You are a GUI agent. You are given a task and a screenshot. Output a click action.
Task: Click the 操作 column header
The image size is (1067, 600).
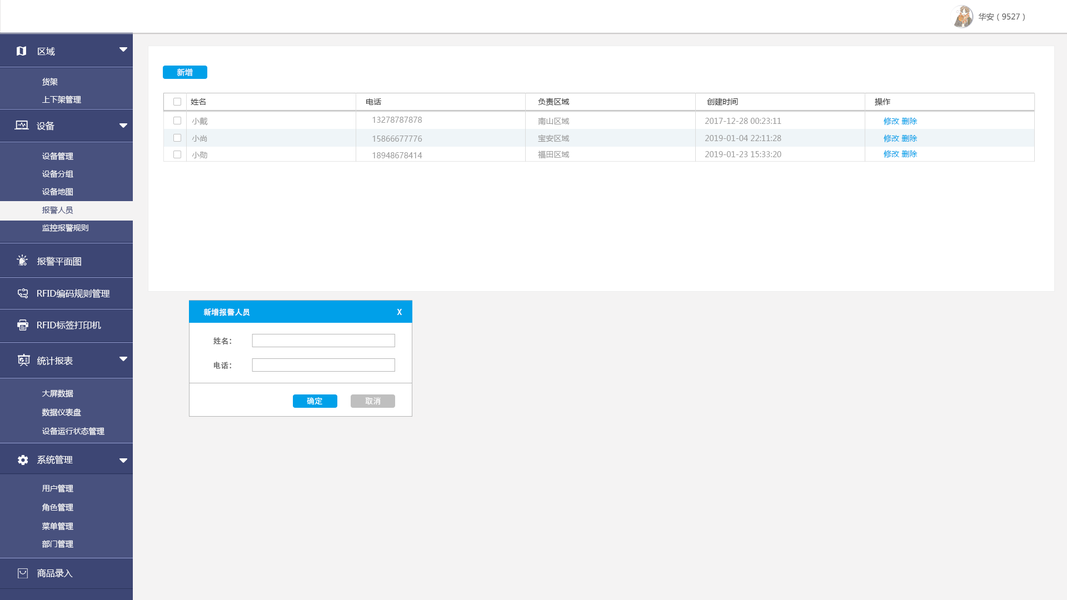point(883,102)
